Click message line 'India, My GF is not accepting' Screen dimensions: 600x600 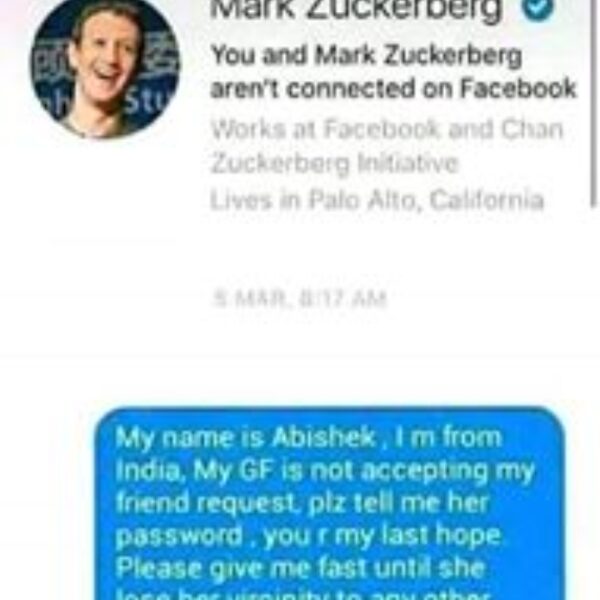(325, 472)
